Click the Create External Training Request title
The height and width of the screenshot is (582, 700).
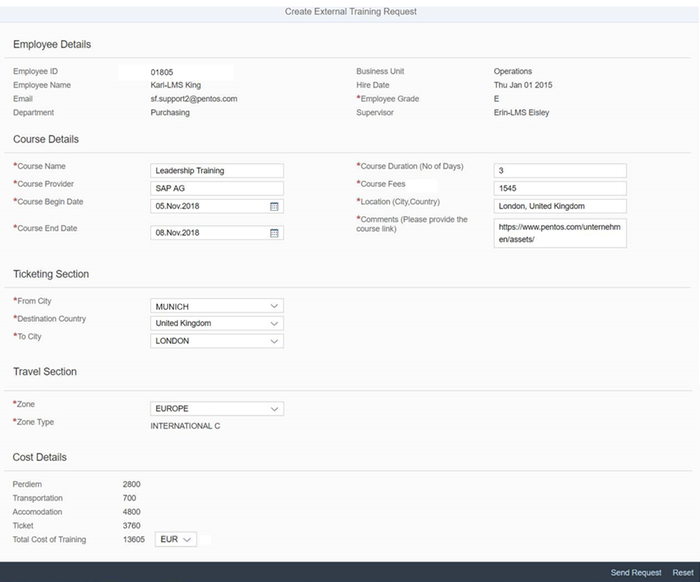[350, 12]
